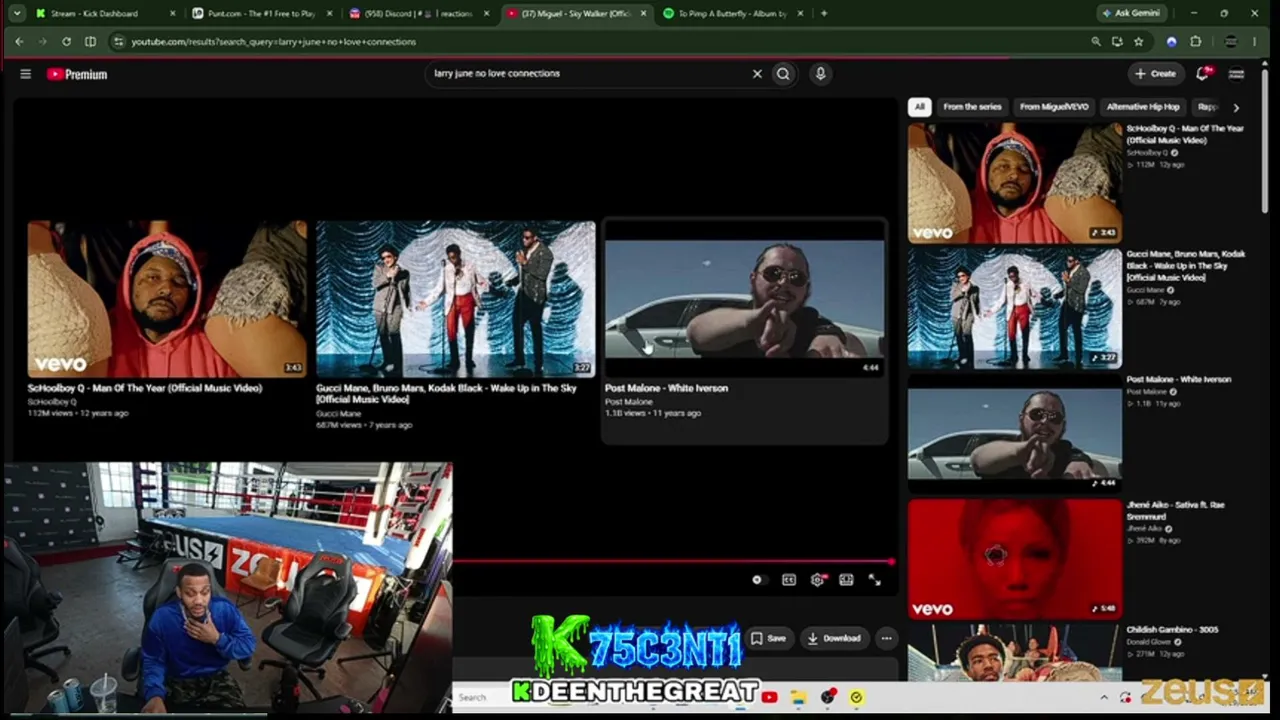
Task: Go to YouTube Premium home logo
Action: coord(77,74)
